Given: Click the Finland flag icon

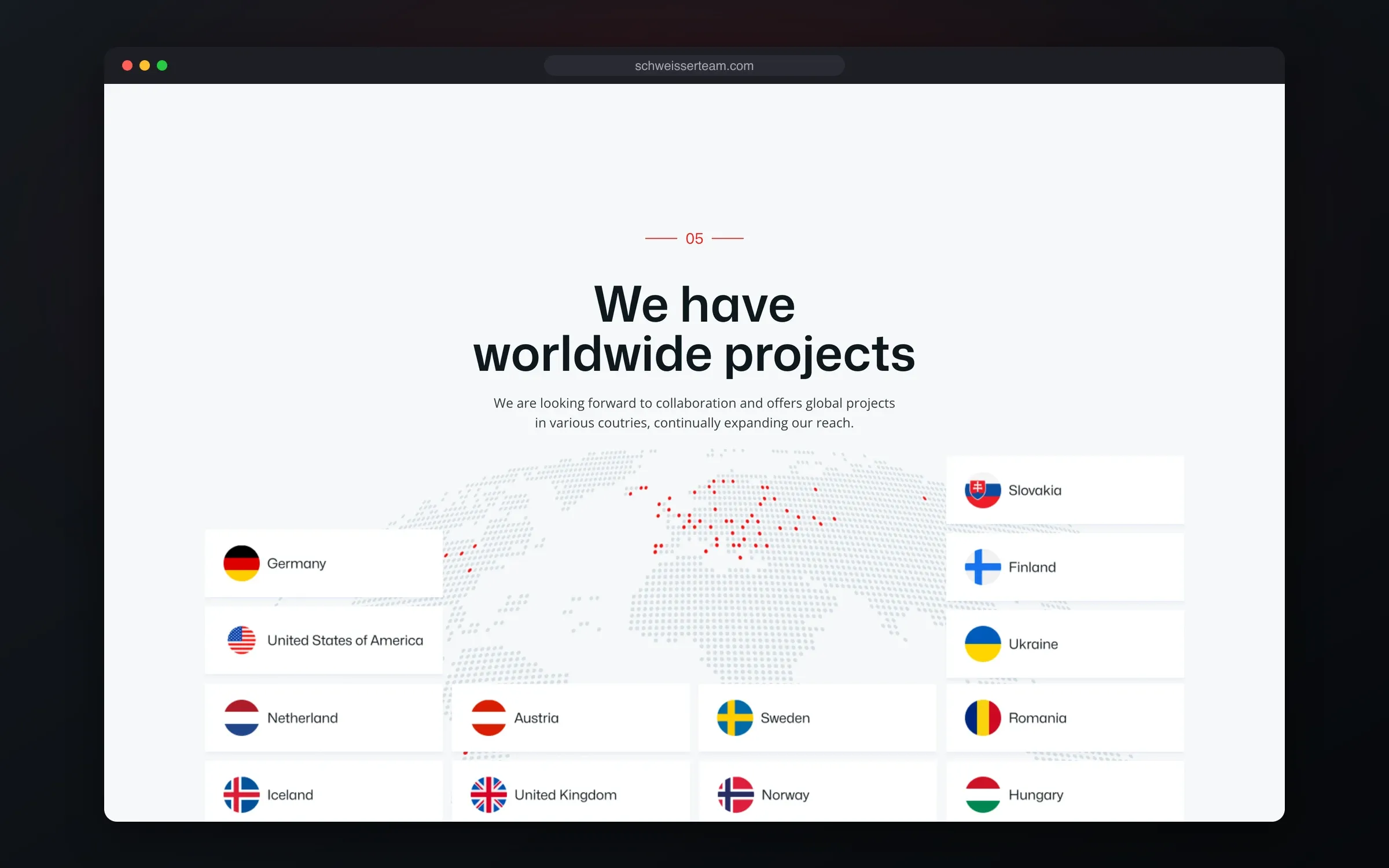Looking at the screenshot, I should [x=983, y=567].
